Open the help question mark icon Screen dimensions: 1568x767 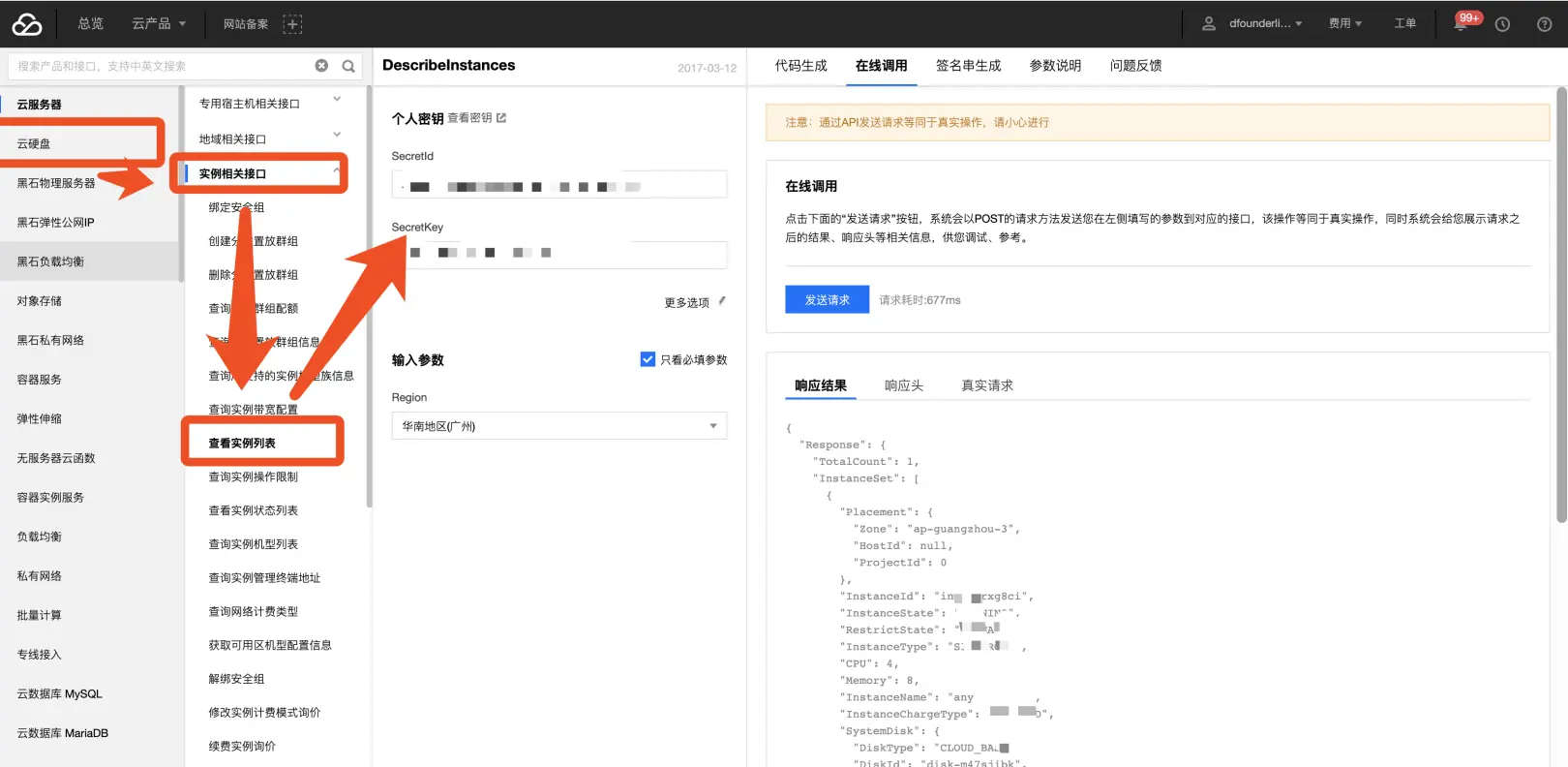click(x=1545, y=24)
